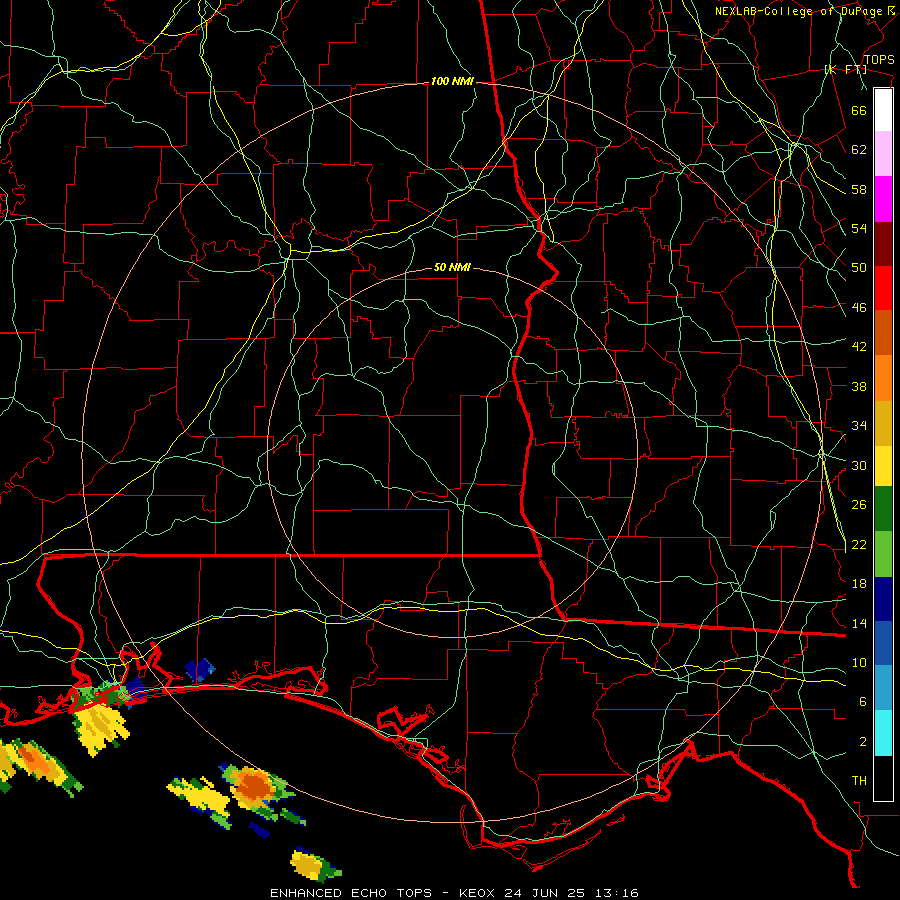900x900 pixels.
Task: Select the navy blue legend swatch between 18 and 14
Action: click(x=883, y=599)
